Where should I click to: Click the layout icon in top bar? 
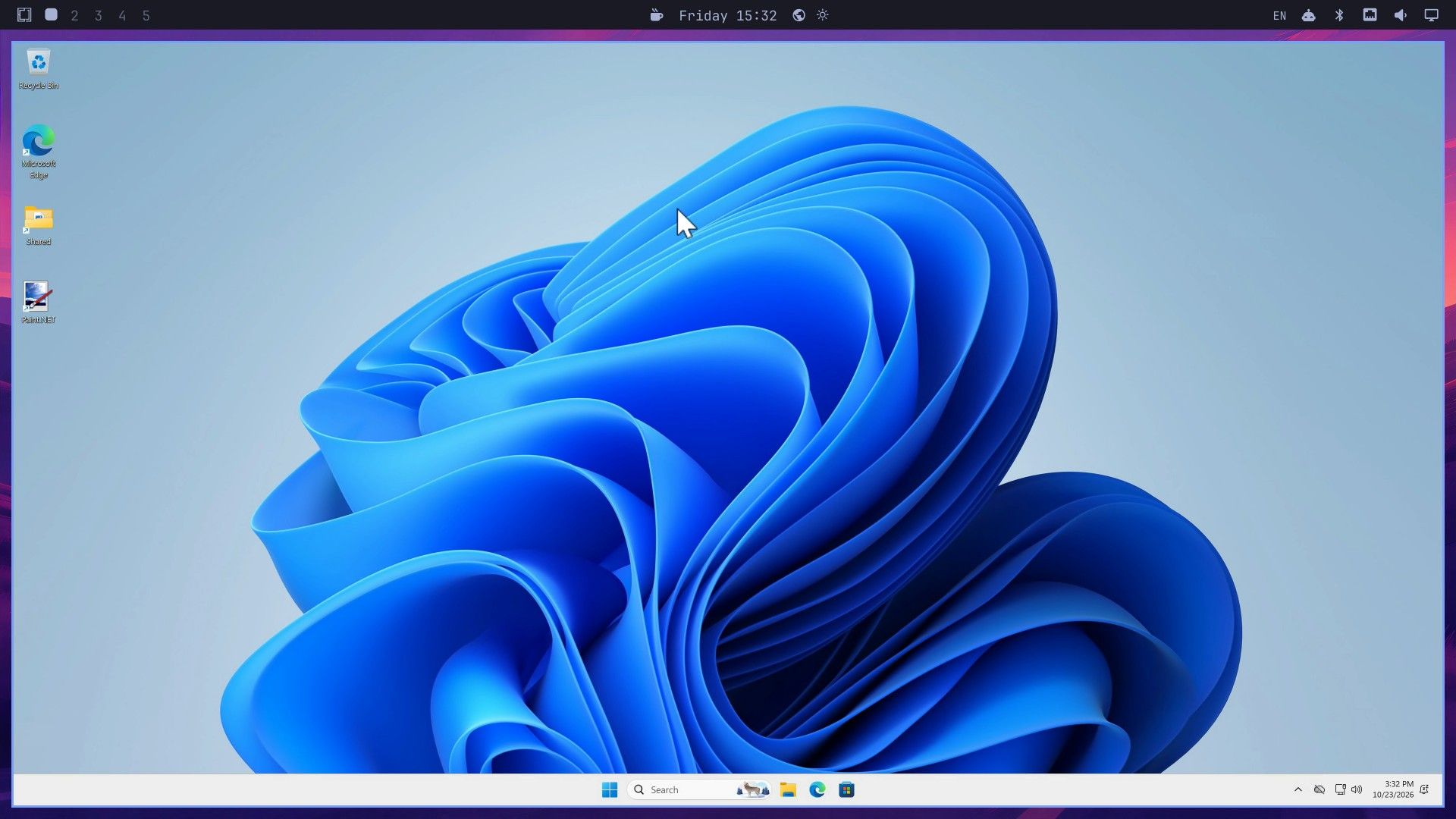(x=24, y=14)
